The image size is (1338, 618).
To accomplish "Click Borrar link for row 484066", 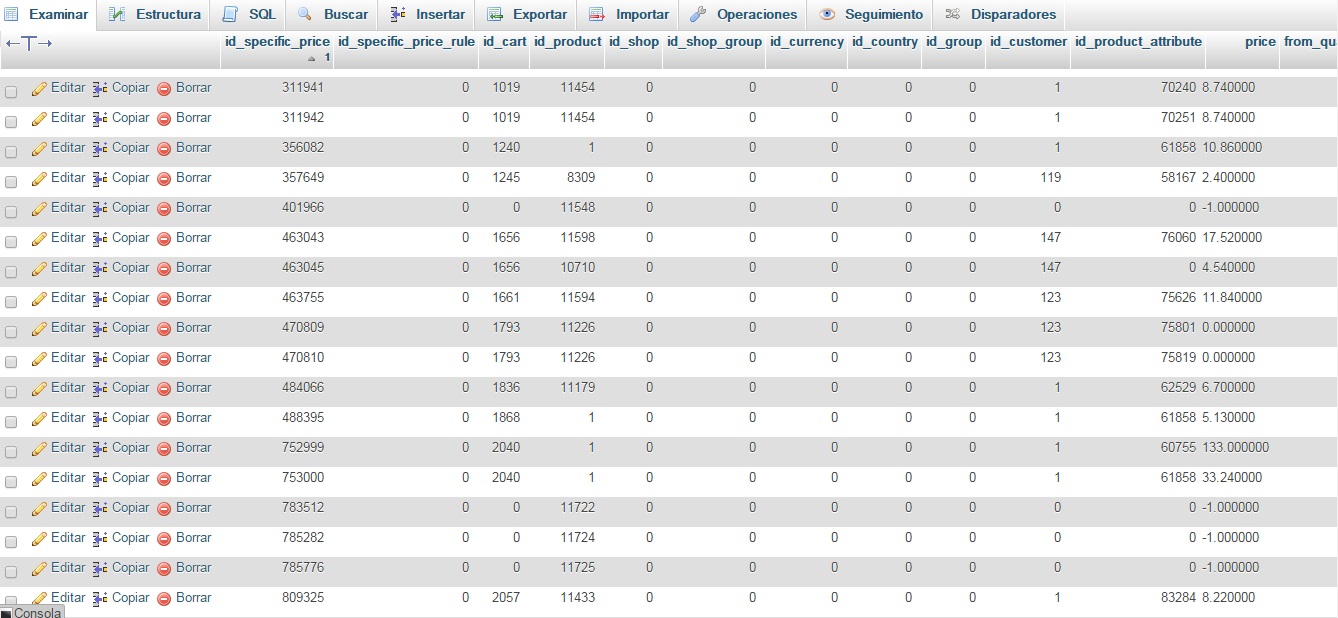I will tap(193, 387).
